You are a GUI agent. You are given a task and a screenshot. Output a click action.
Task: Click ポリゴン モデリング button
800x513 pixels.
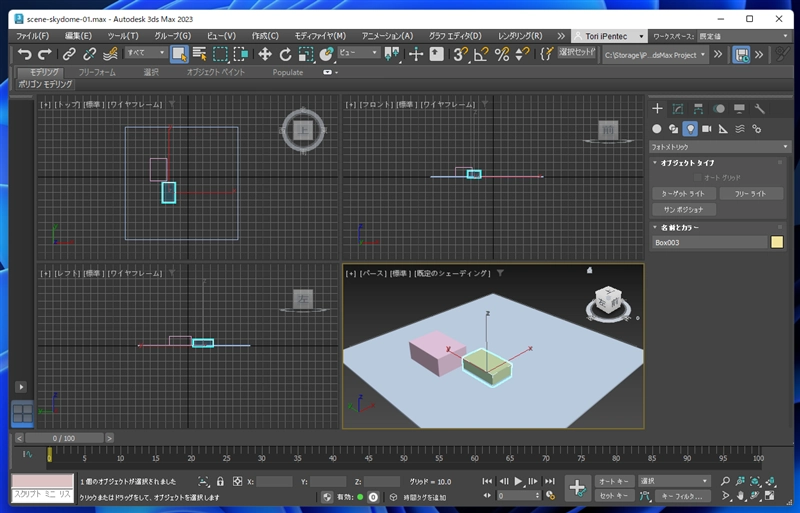click(45, 84)
